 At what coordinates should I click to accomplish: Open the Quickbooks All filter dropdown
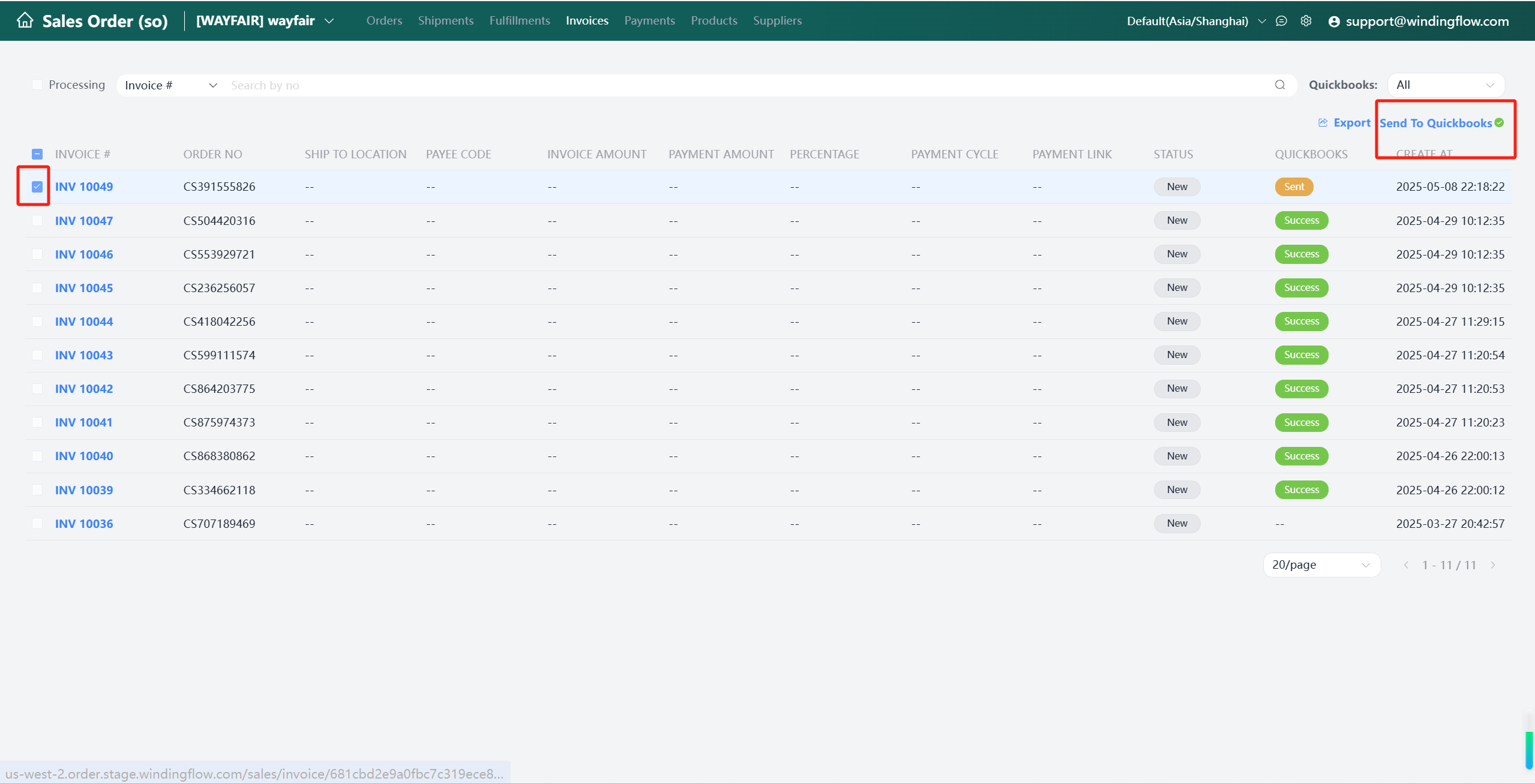pyautogui.click(x=1446, y=85)
